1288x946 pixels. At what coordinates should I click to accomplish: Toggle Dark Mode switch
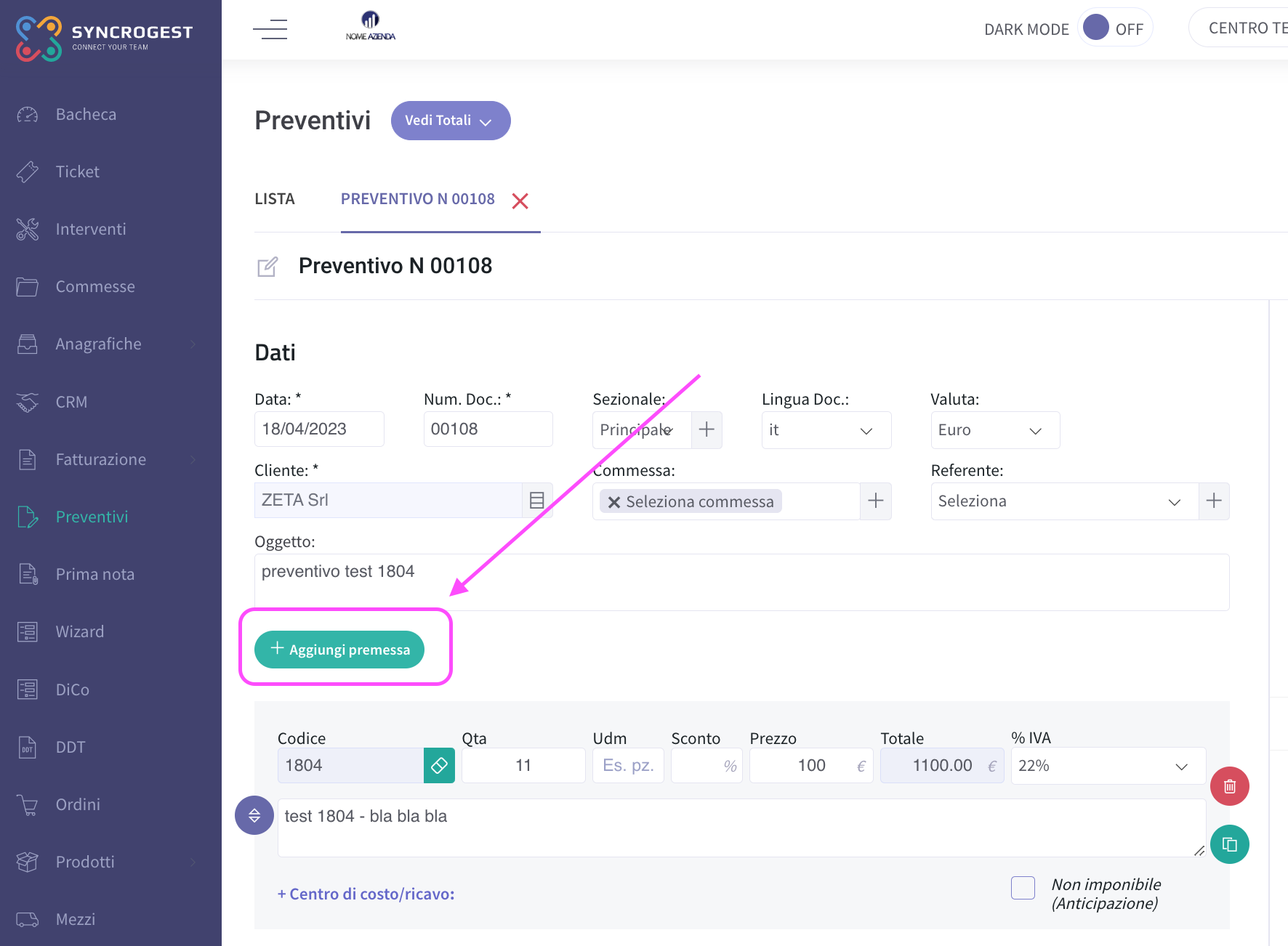[1114, 28]
